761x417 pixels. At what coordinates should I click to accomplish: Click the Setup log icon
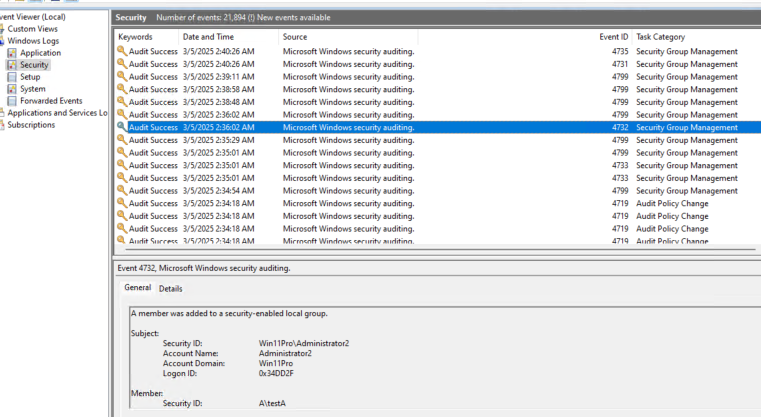12,77
